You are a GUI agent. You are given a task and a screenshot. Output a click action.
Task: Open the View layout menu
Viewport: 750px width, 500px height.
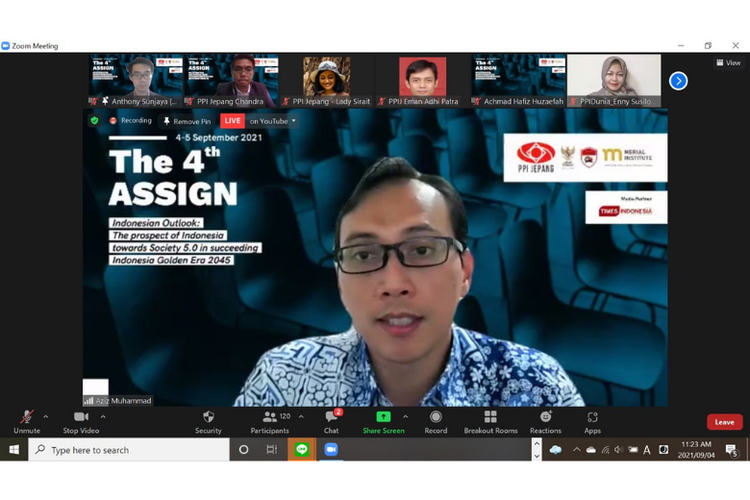pyautogui.click(x=728, y=62)
